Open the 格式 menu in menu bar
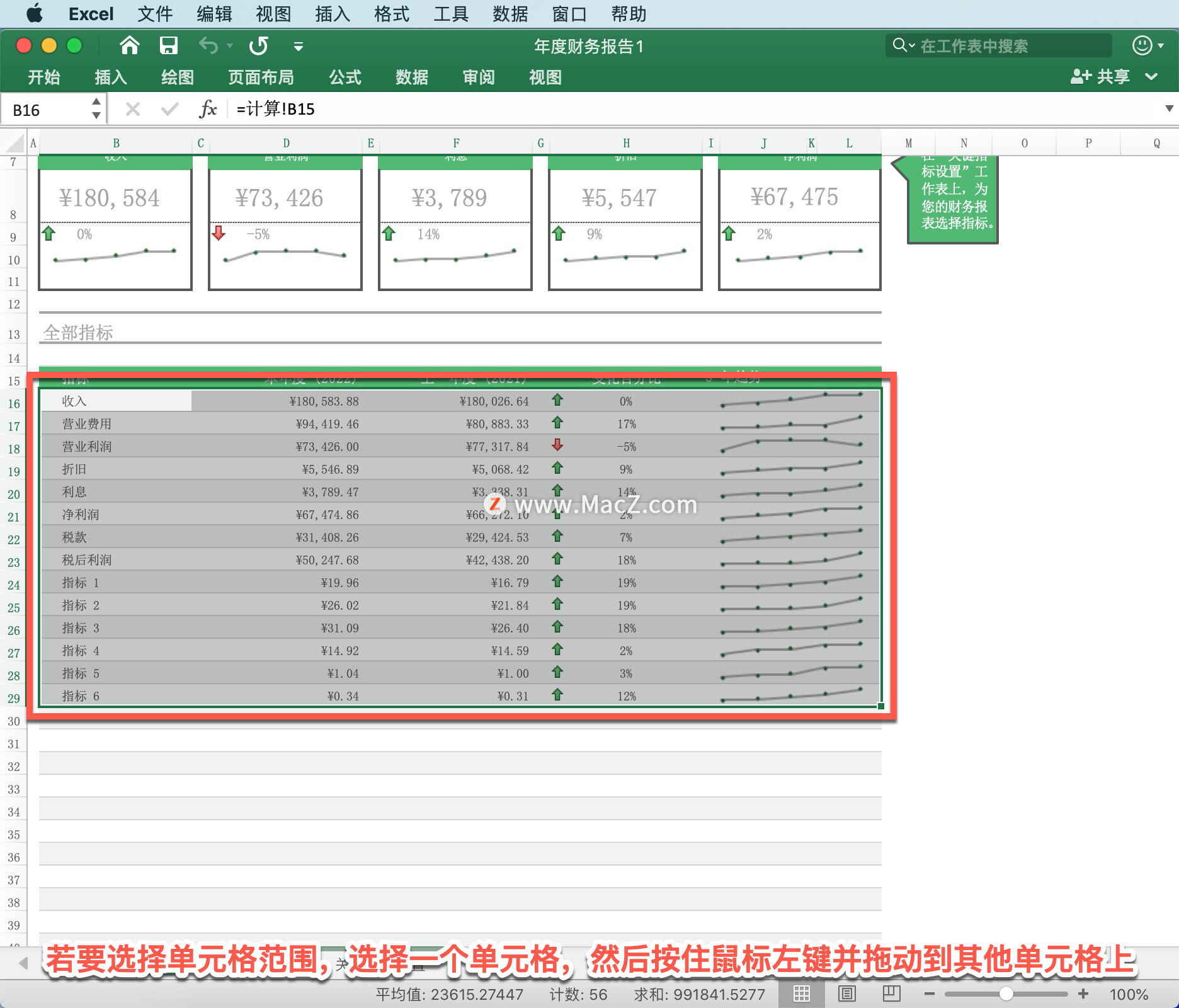This screenshot has height=1008, width=1179. 392,14
